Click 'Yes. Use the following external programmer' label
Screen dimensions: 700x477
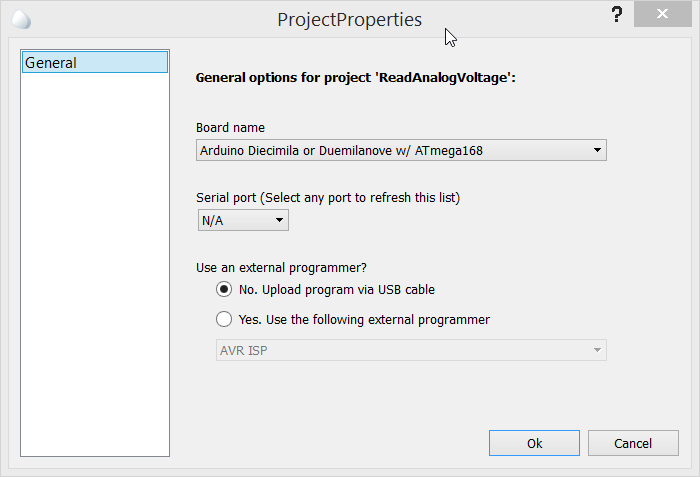[364, 320]
